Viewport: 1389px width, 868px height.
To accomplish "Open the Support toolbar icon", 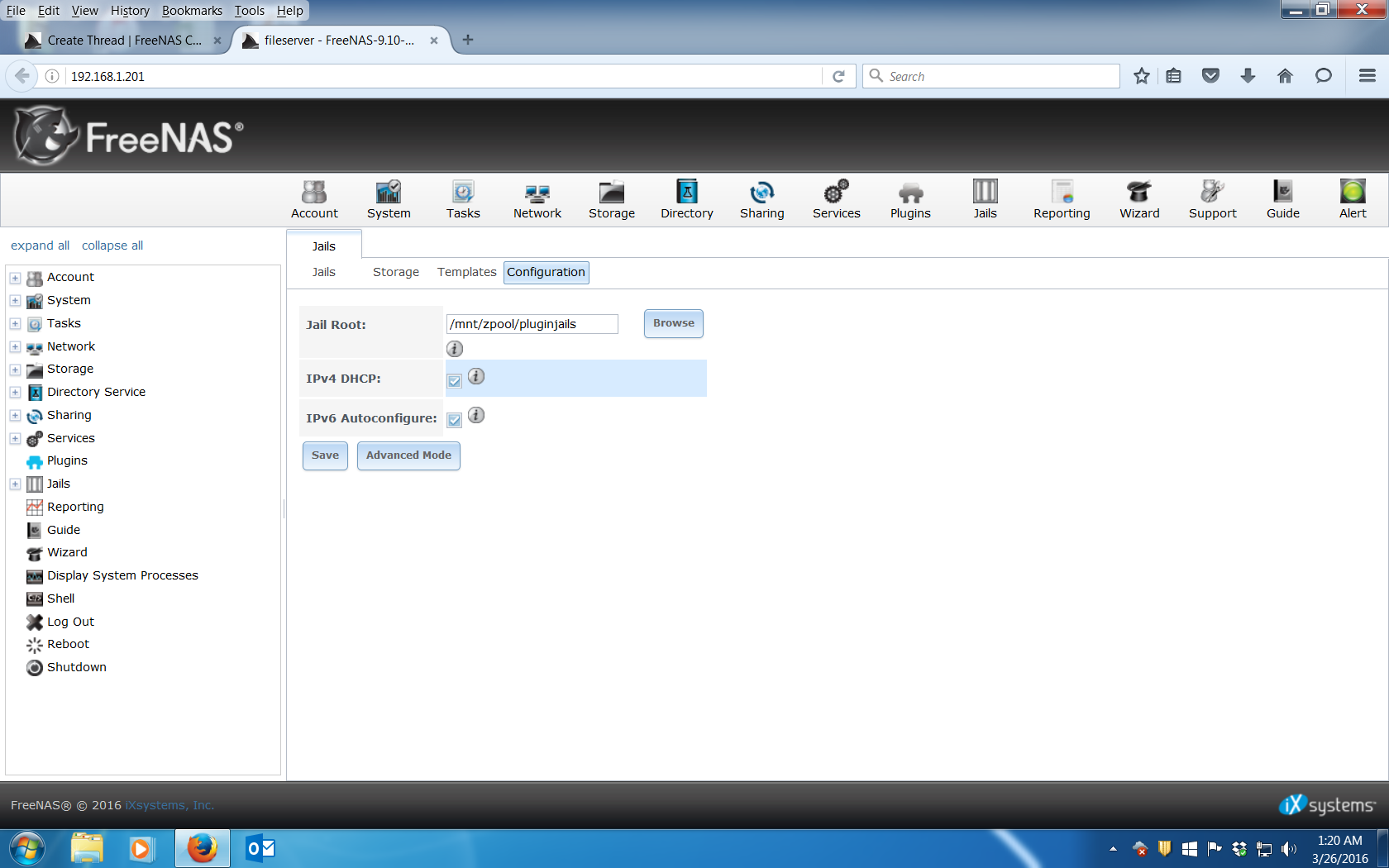I will (1213, 200).
